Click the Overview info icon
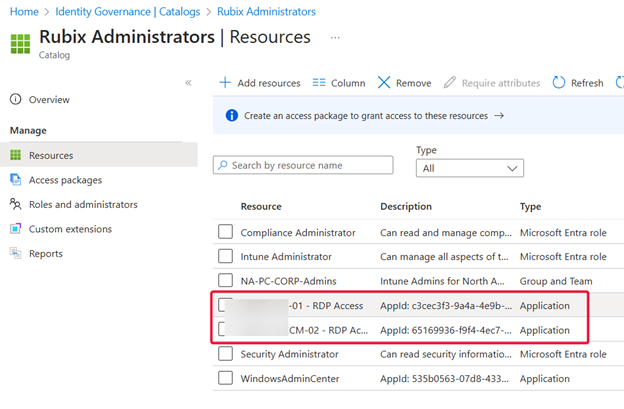The width and height of the screenshot is (624, 409). click(x=16, y=99)
